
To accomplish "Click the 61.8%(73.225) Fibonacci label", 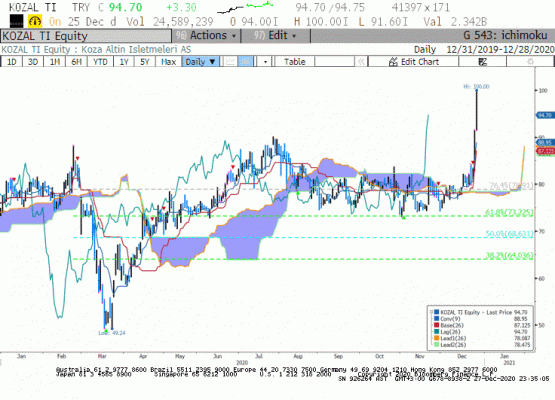I will click(x=509, y=212).
